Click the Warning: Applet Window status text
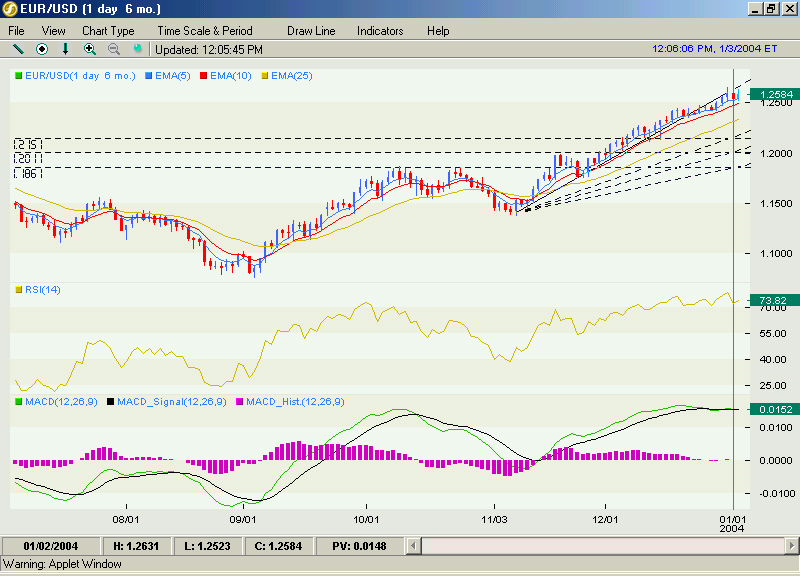 click(x=62, y=564)
